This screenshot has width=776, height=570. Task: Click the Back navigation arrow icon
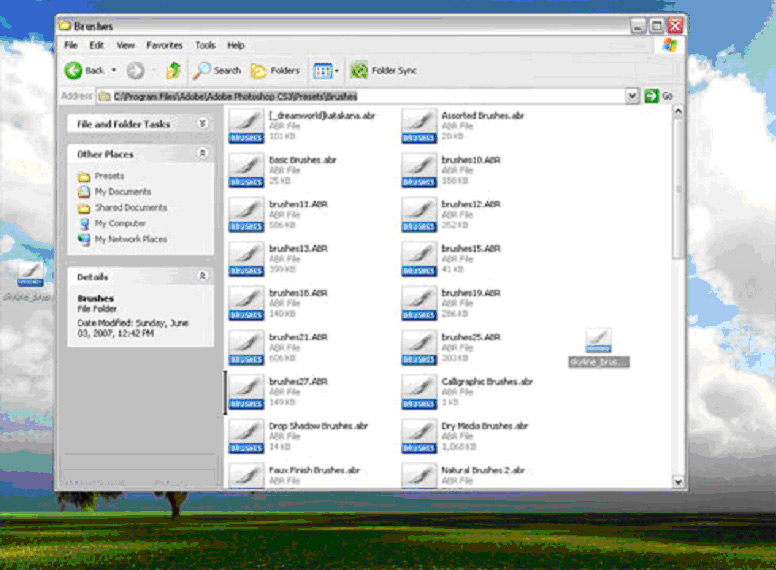point(74,71)
